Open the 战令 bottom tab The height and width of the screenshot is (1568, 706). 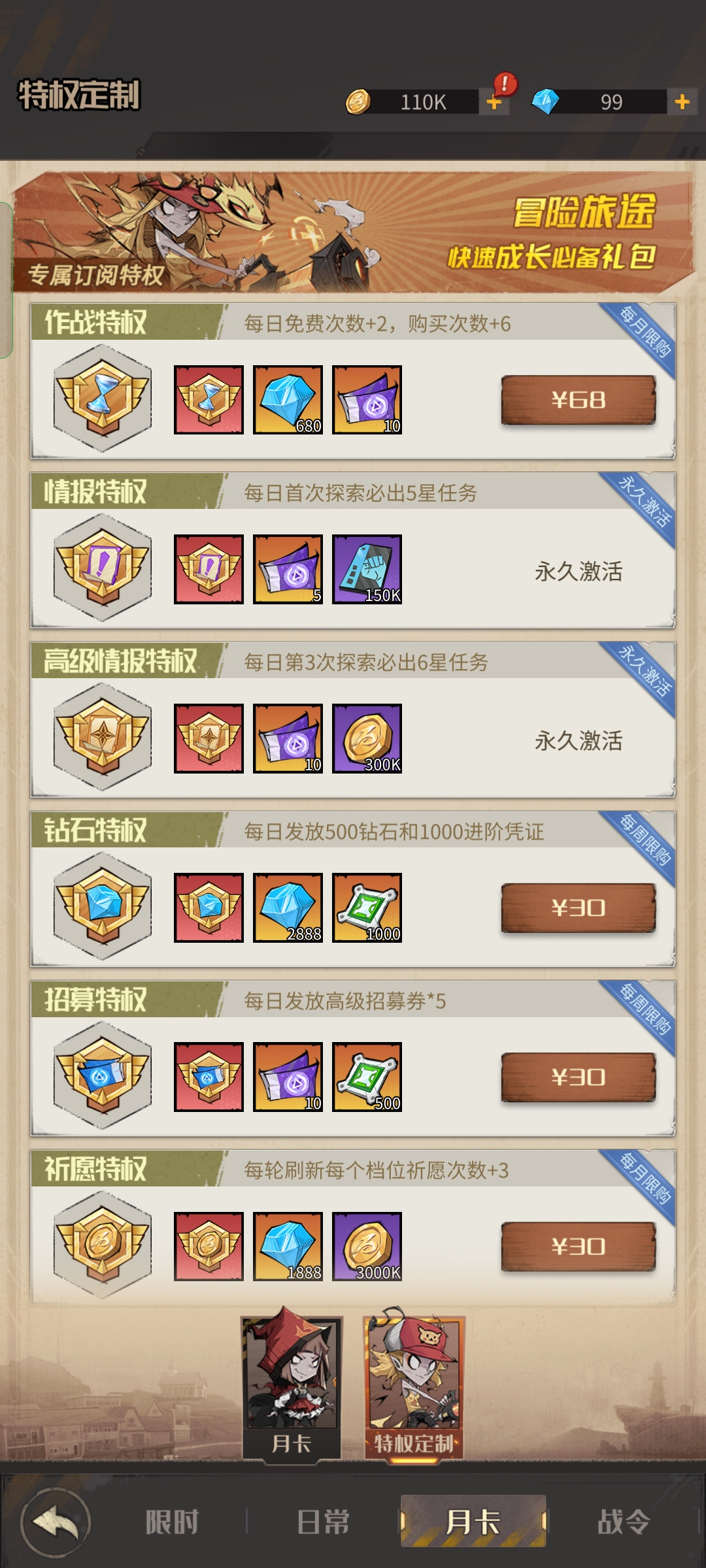624,1522
